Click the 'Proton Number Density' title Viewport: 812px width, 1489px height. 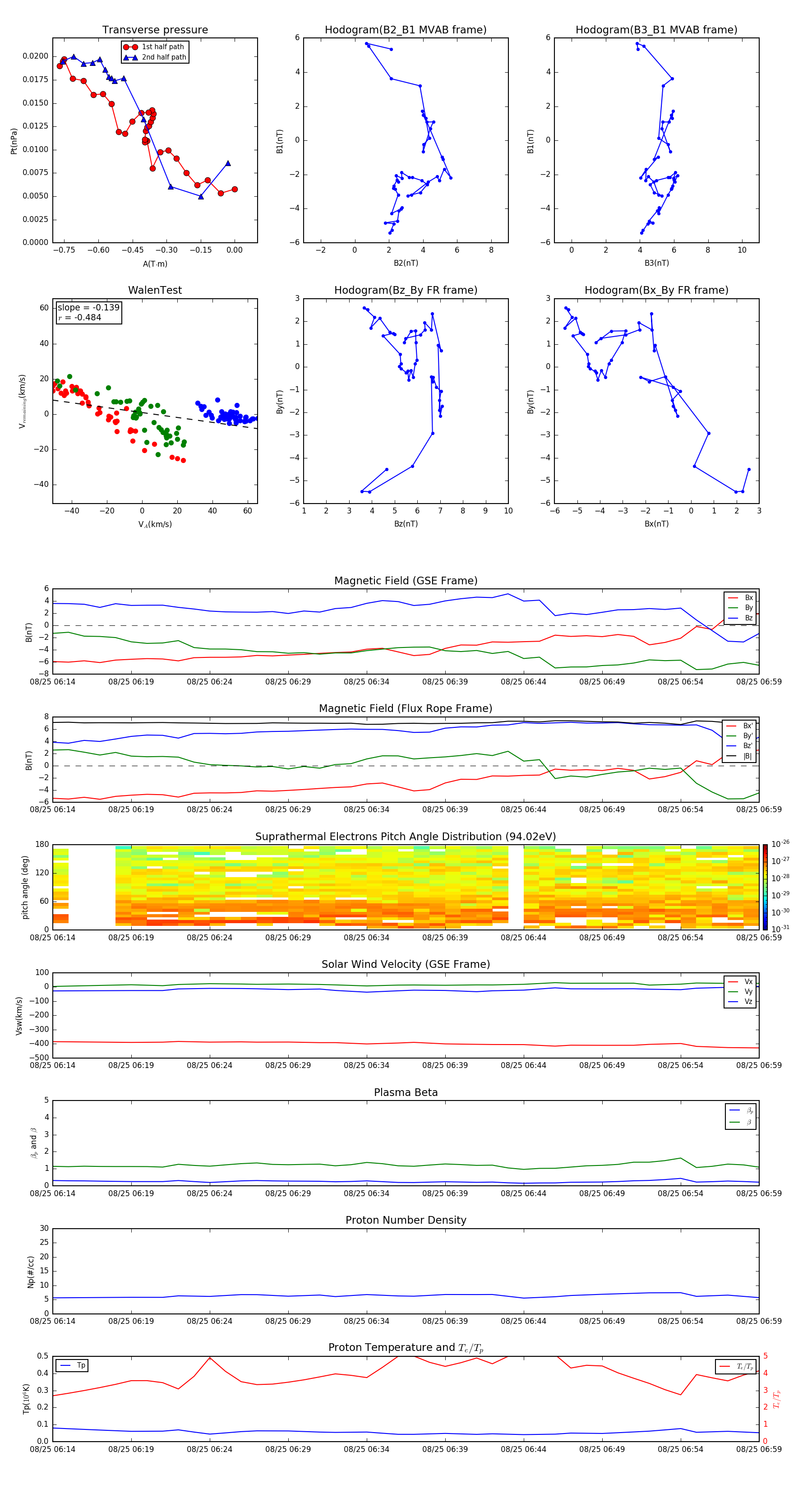point(406,1220)
